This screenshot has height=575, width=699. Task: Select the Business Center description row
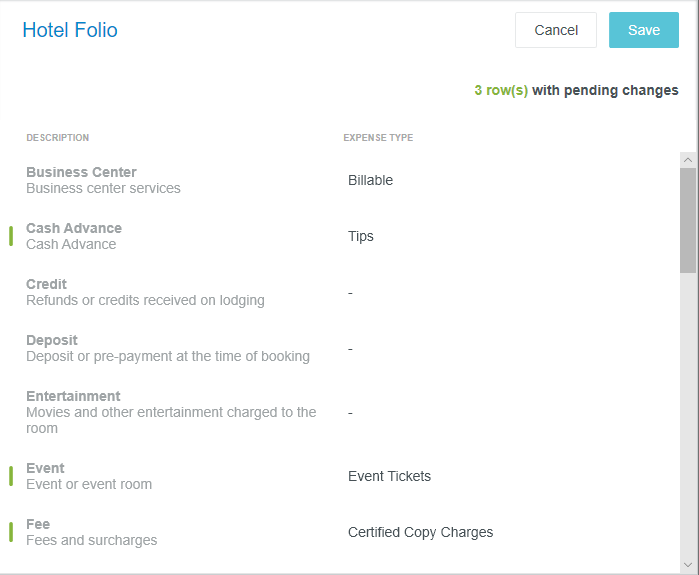coord(103,180)
